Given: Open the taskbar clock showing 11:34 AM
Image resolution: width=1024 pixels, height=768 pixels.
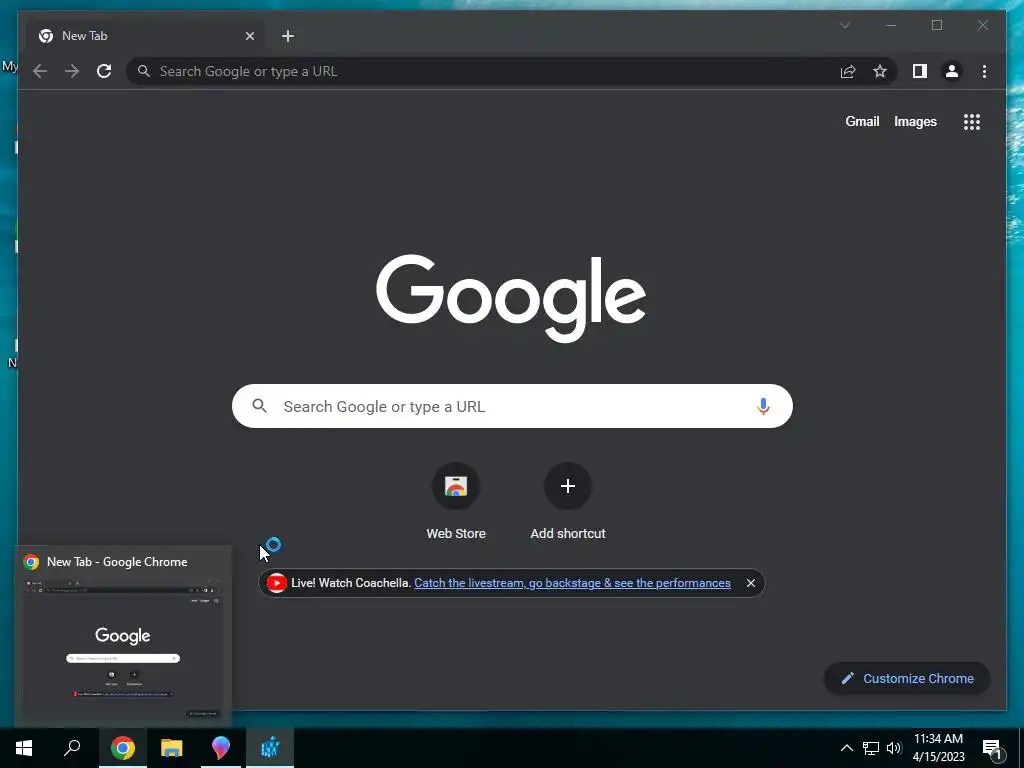Looking at the screenshot, I should tap(938, 748).
